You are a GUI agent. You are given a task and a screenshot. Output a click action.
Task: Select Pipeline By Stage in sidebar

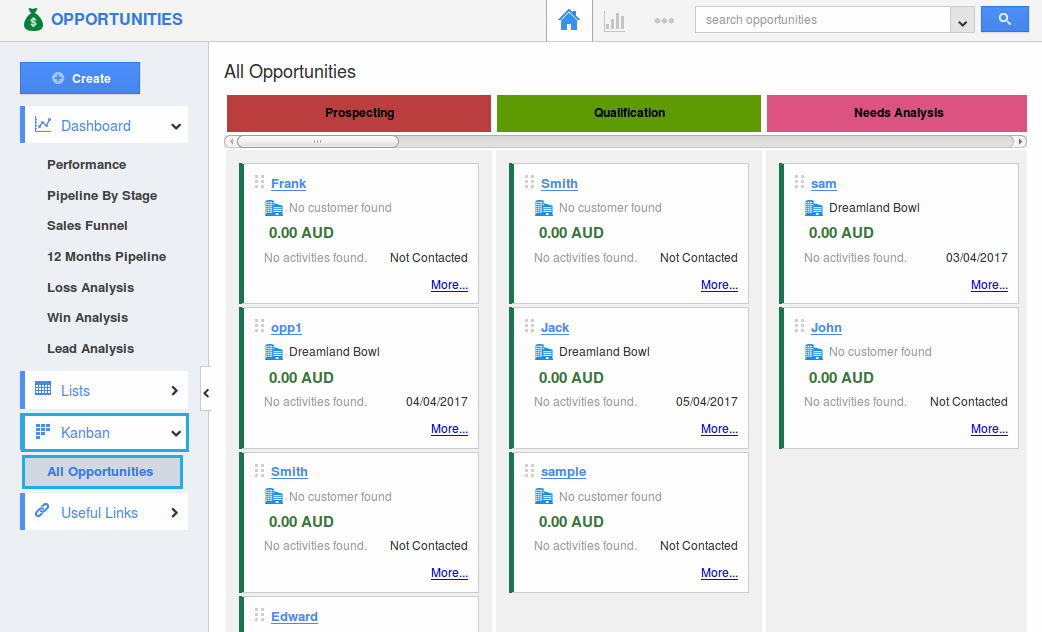click(102, 196)
